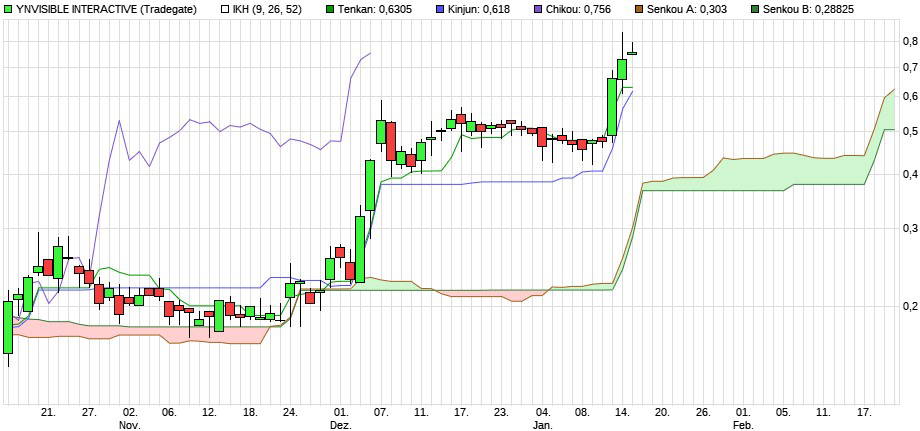Select the 'YNVISIBLE INTERACTIVE (Tradegate)' legend label
Viewport: 920px width, 431px height.
[x=105, y=9]
